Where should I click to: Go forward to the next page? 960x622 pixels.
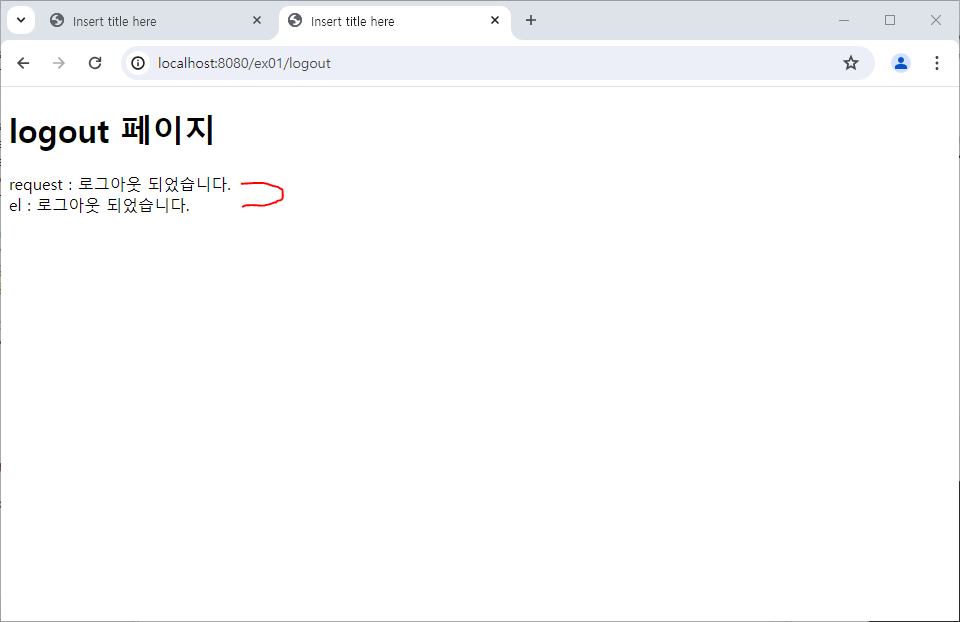tap(59, 63)
